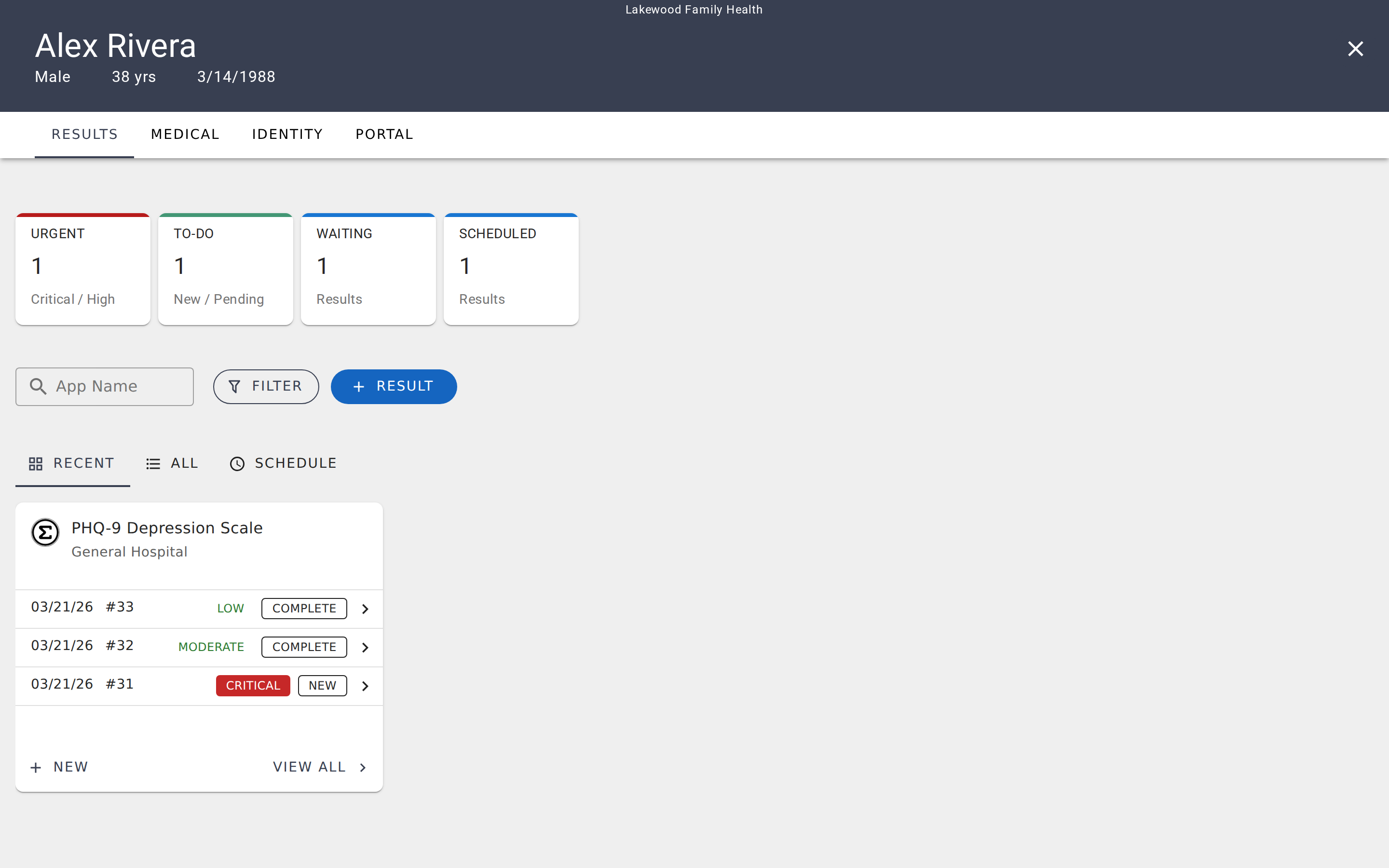Open the Identity tab
Viewport: 1389px width, 868px height.
[x=287, y=135]
